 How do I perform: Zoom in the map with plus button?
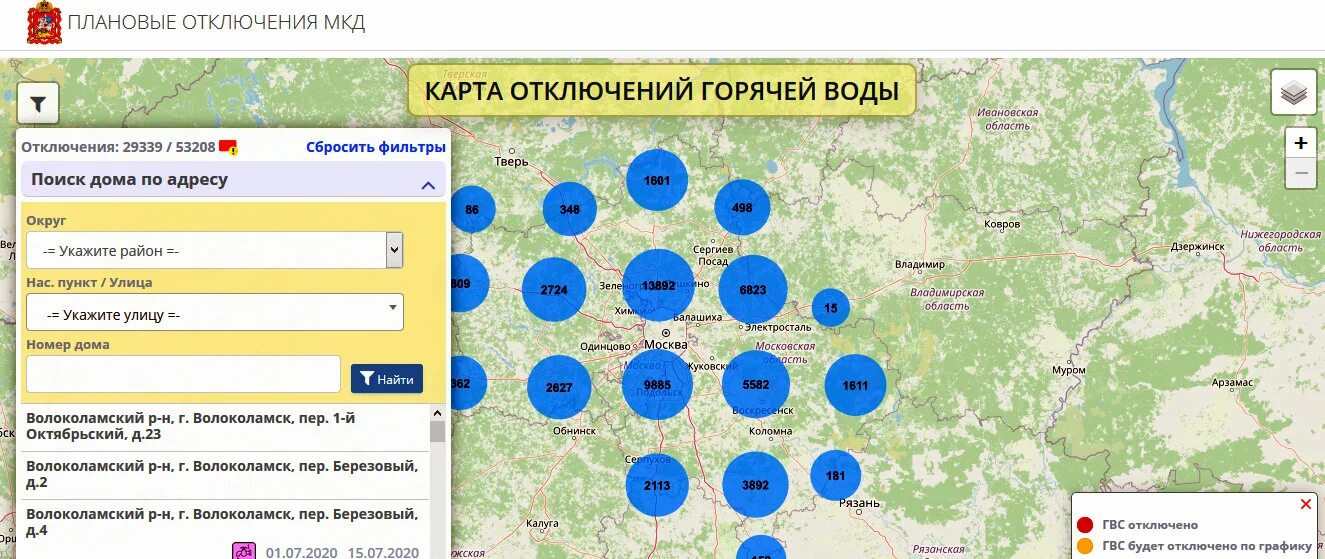coord(1300,143)
